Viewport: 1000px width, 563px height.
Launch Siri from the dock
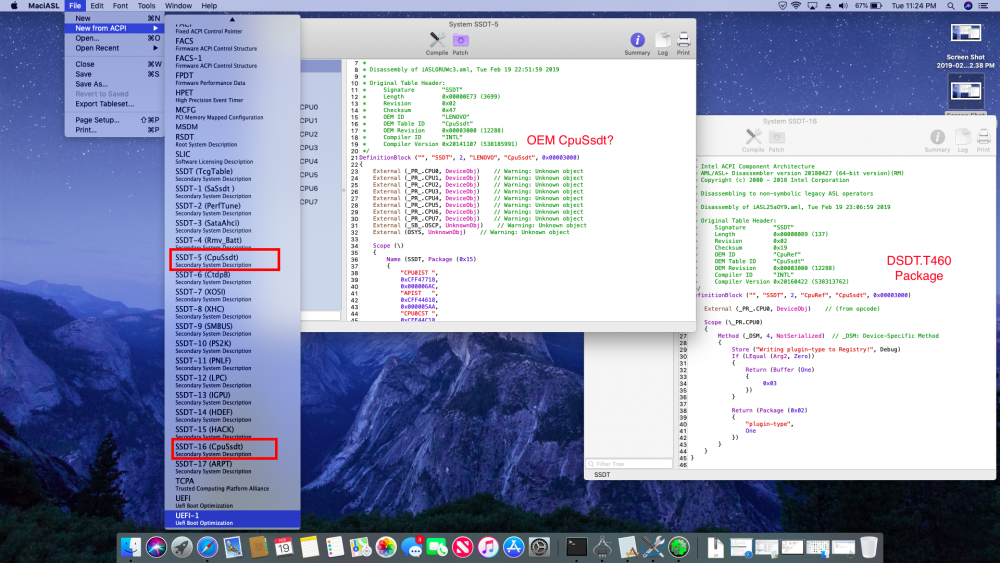pyautogui.click(x=156, y=547)
